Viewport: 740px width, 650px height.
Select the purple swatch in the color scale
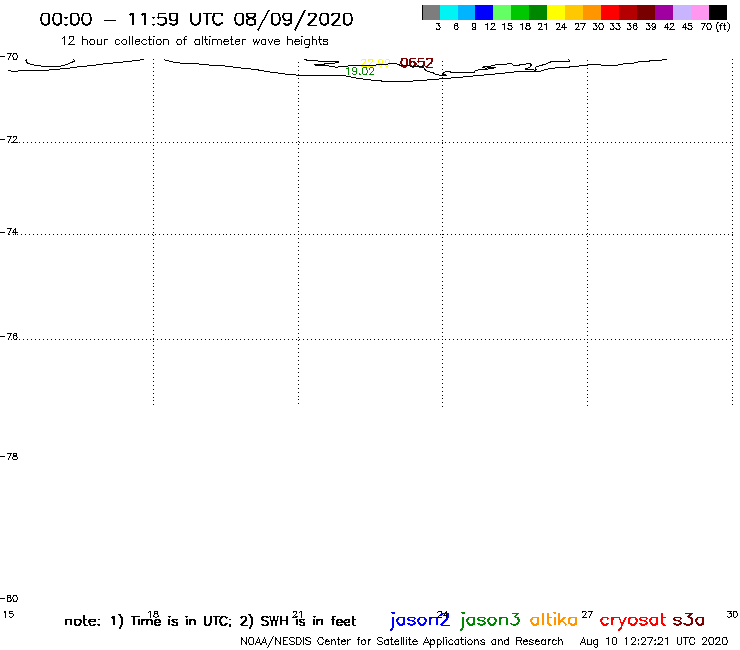(x=664, y=12)
